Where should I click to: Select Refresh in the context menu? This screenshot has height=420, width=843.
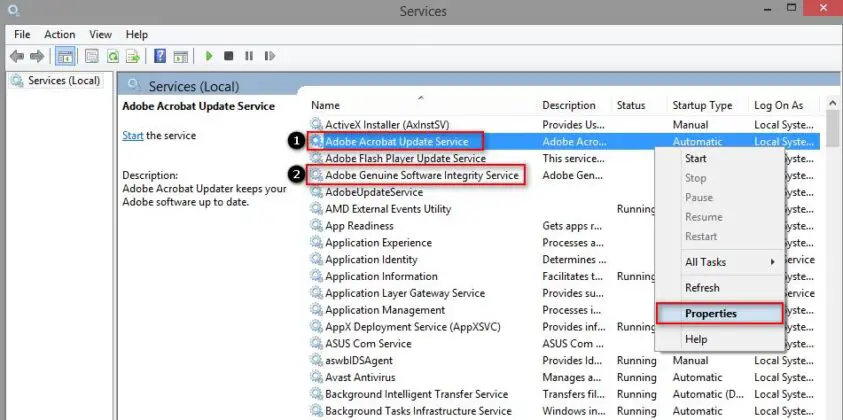[x=702, y=288]
